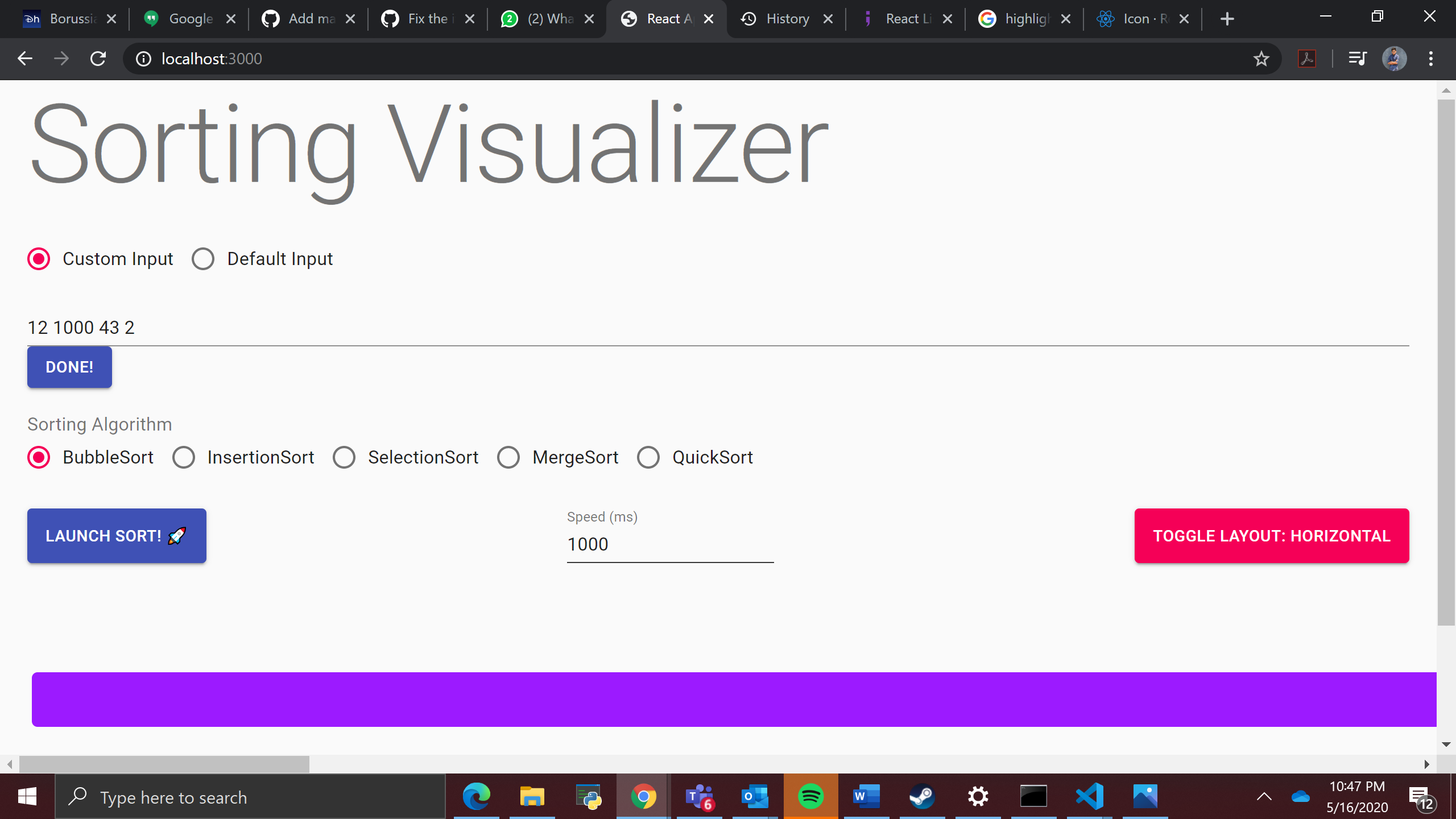Select the Default Input radio button

[x=202, y=258]
